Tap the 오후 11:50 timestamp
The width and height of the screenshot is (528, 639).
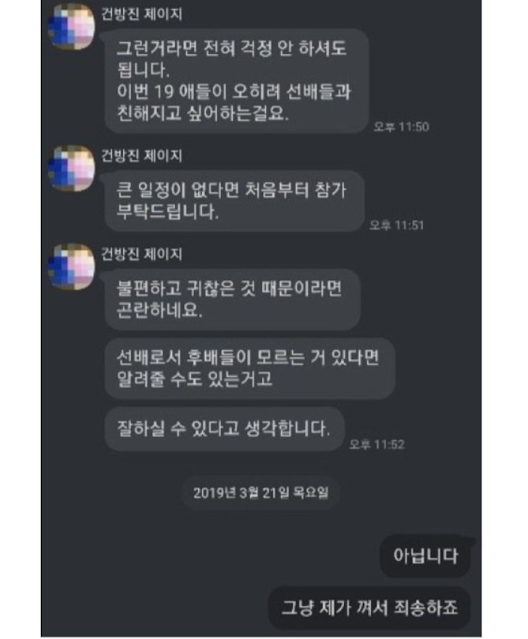[401, 127]
